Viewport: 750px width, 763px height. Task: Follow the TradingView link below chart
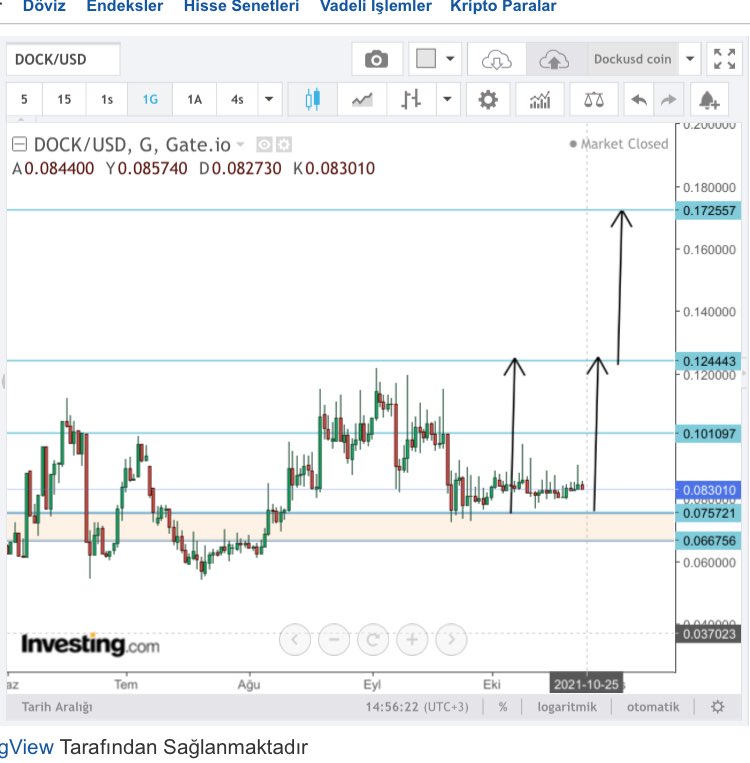[x=27, y=747]
